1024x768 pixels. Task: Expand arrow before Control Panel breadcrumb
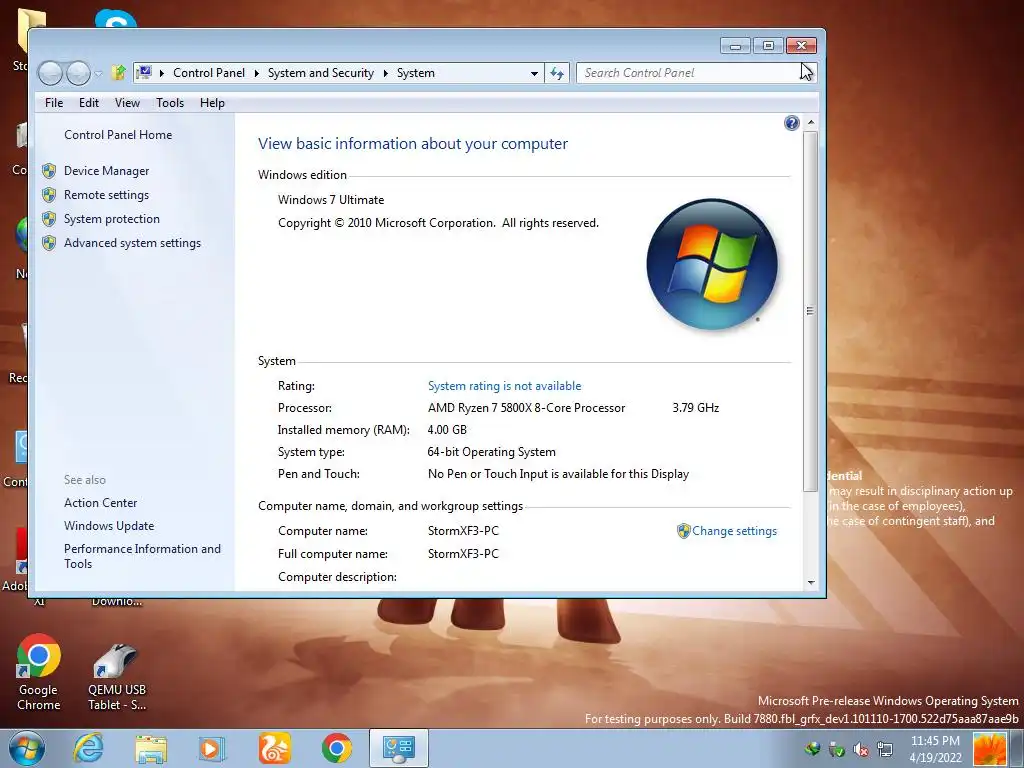[161, 73]
